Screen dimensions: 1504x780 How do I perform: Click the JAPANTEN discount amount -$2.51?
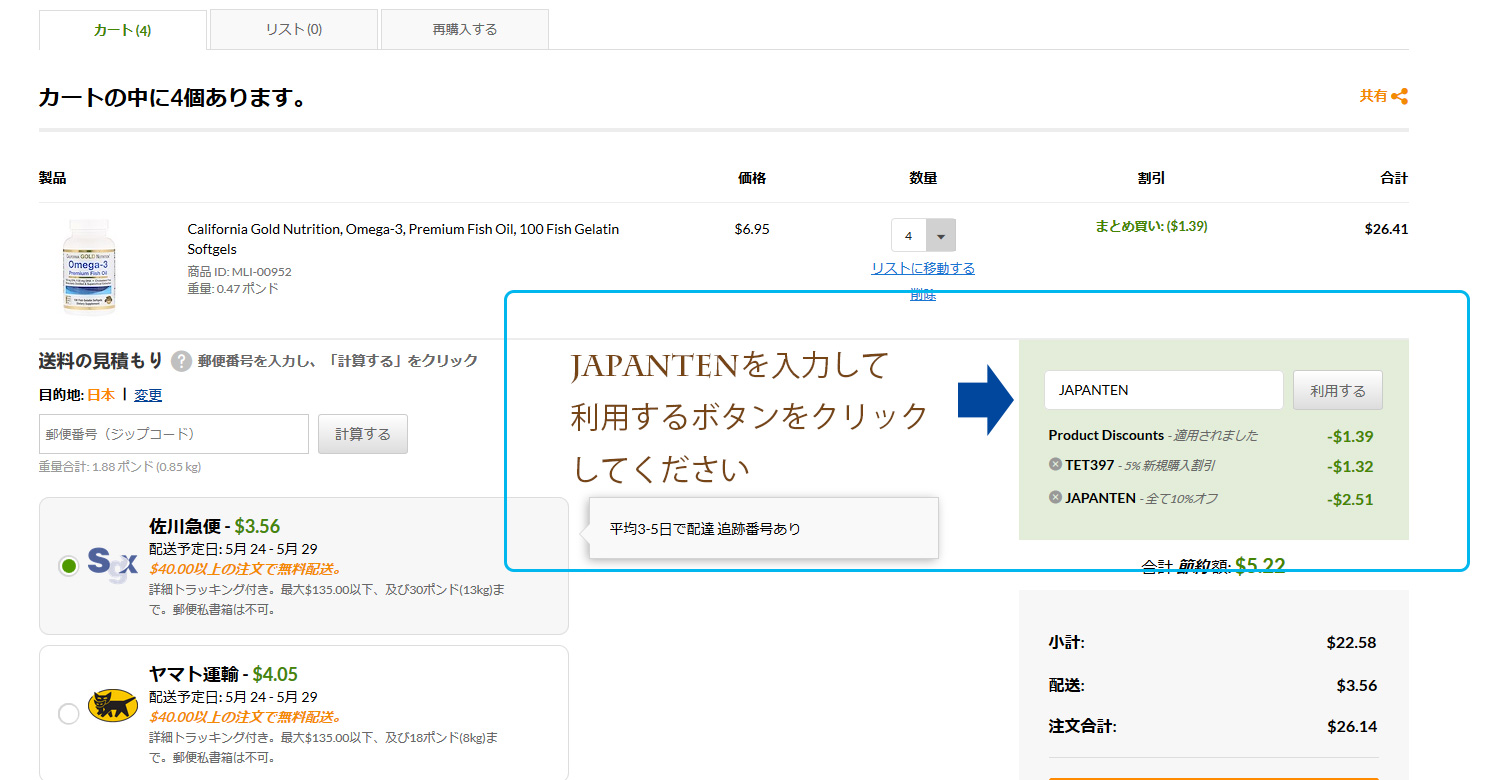[x=1350, y=499]
